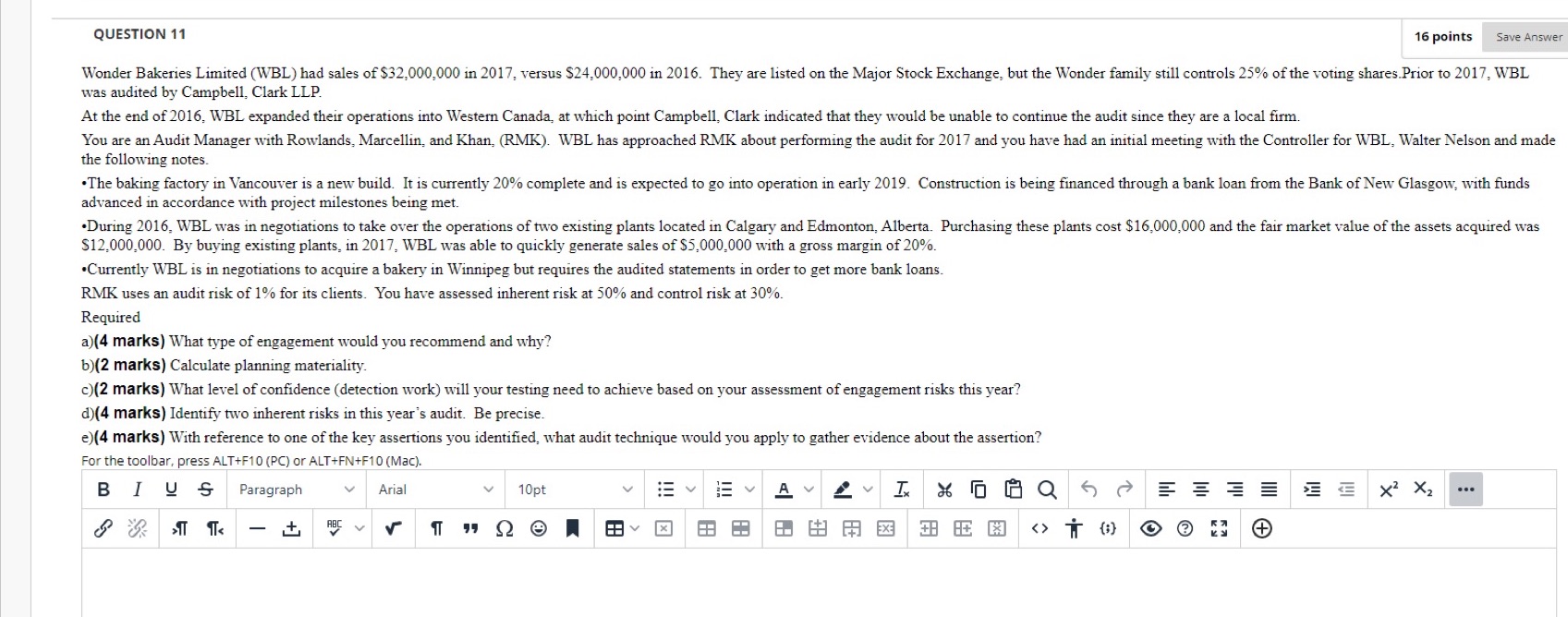Insert a page break
The height and width of the screenshot is (617, 1568).
291,528
